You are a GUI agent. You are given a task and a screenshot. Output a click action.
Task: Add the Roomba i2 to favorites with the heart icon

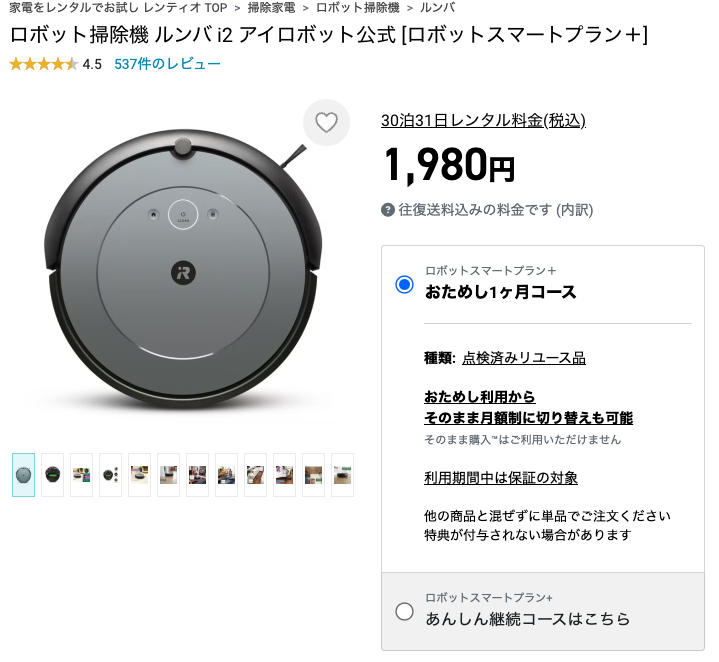(x=326, y=123)
